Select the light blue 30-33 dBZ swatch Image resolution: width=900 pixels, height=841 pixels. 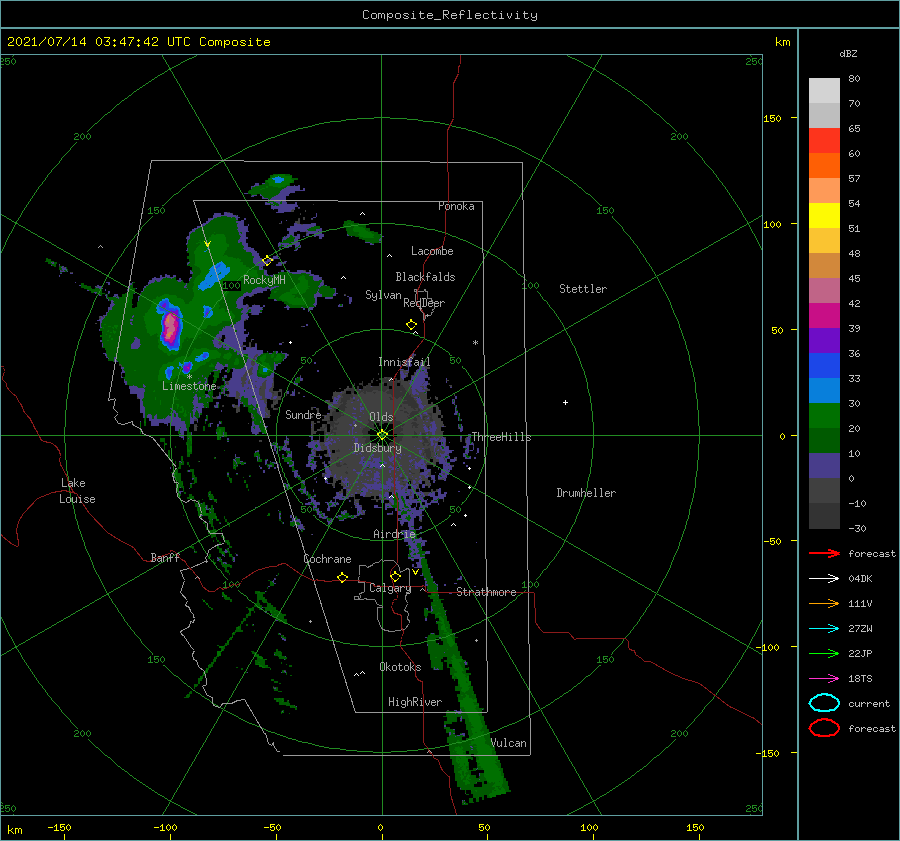click(x=824, y=391)
